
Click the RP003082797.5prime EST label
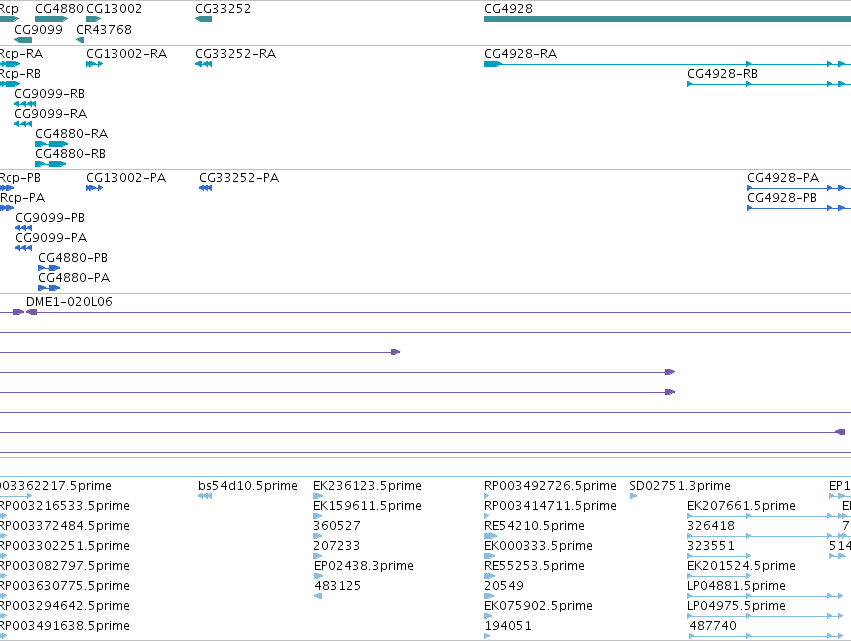point(65,566)
